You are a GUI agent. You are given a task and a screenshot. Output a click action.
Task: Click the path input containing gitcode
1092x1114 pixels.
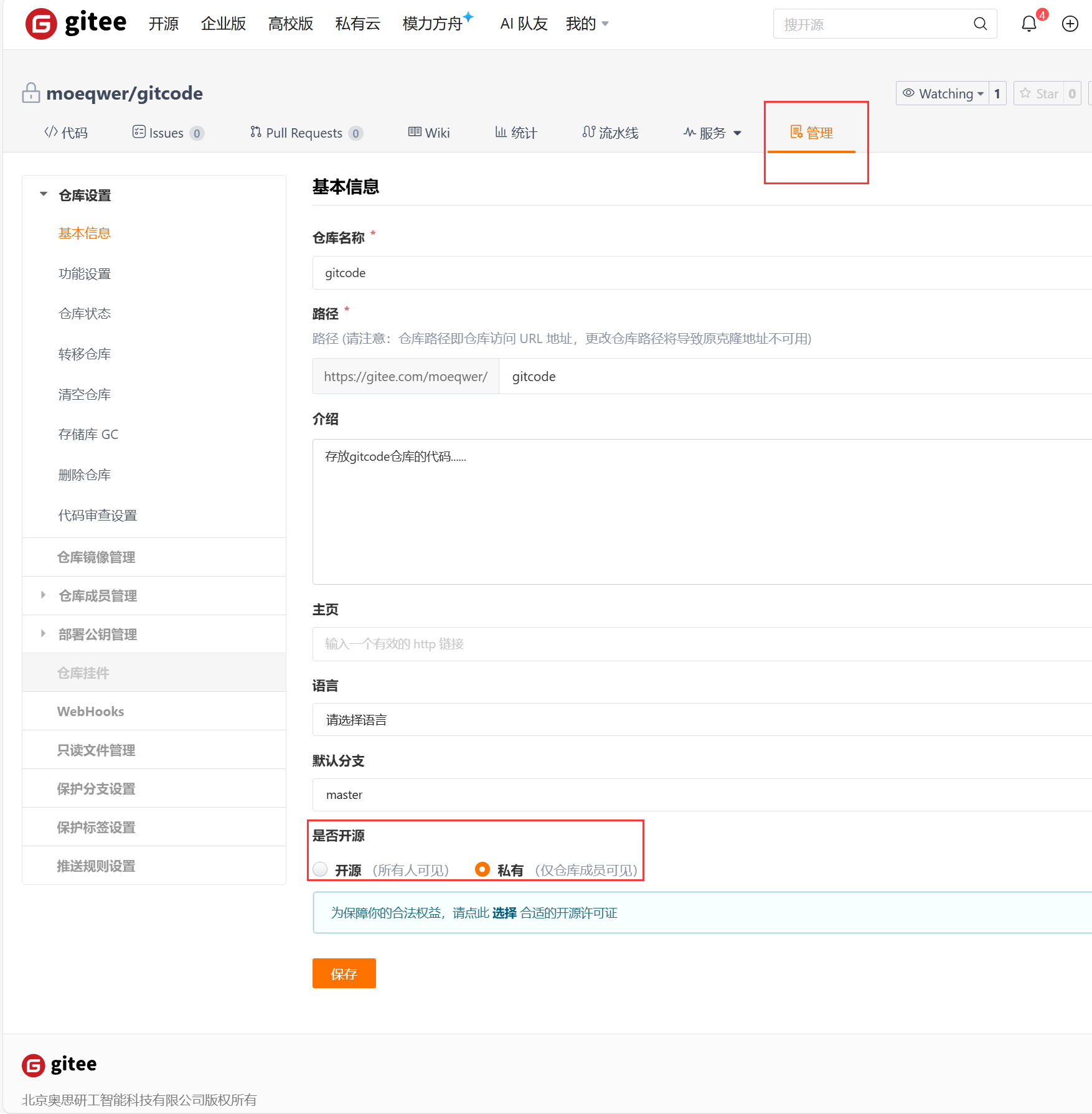point(796,376)
